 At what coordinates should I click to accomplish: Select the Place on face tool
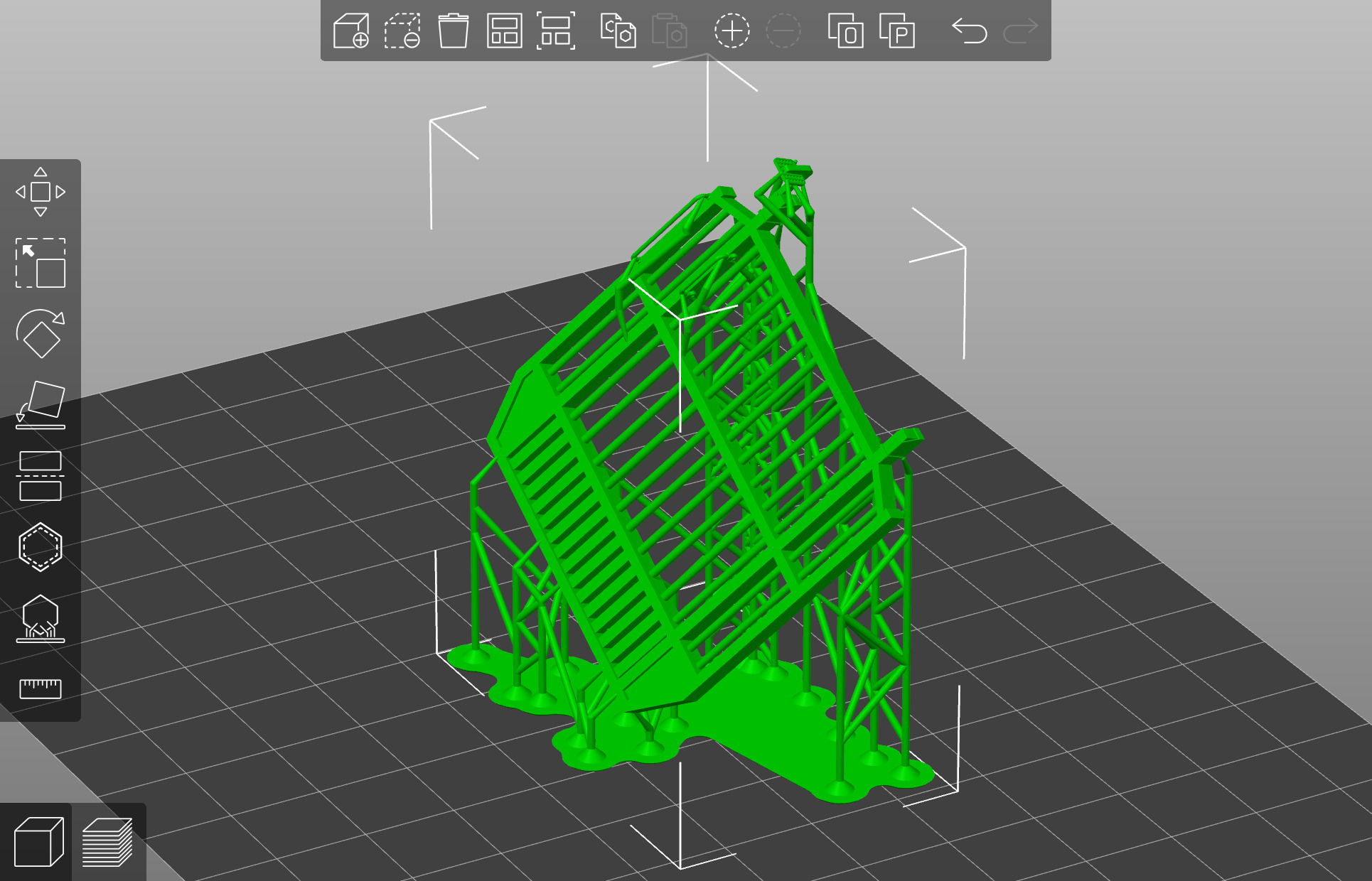tap(41, 405)
